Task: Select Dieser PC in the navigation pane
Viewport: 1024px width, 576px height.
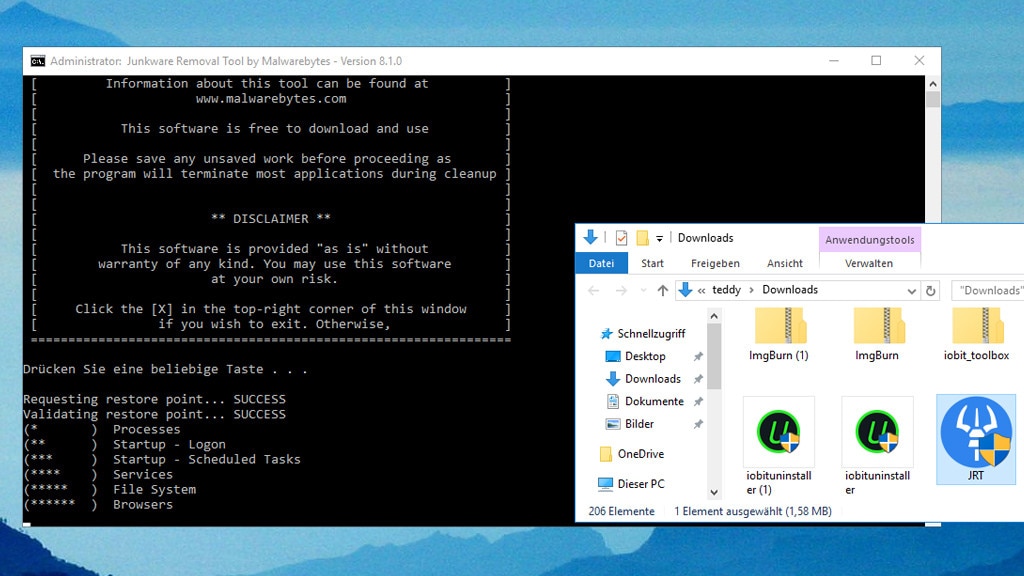Action: tap(632, 484)
